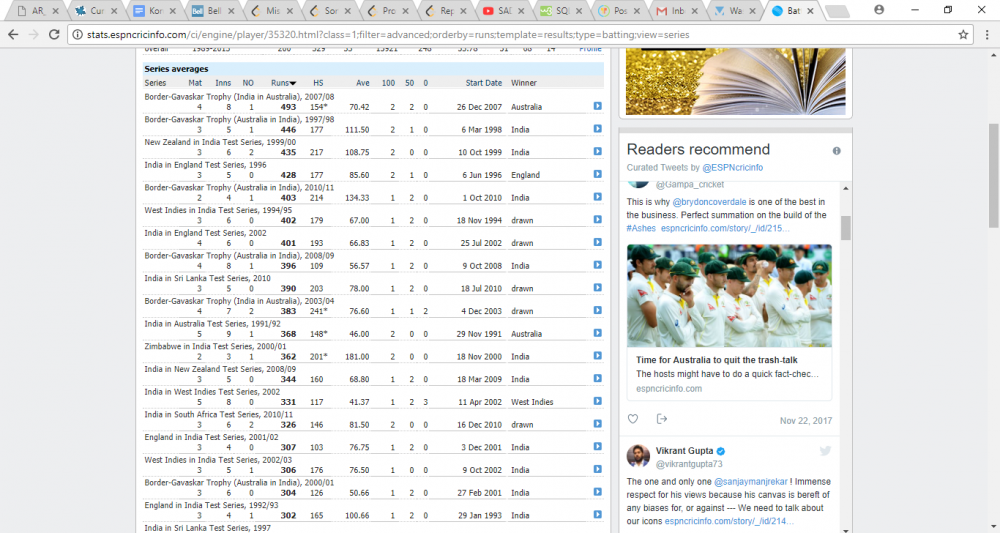Open Vikrant Gupta's profile avatar
Viewport: 1000px width, 533px height.
click(x=638, y=456)
